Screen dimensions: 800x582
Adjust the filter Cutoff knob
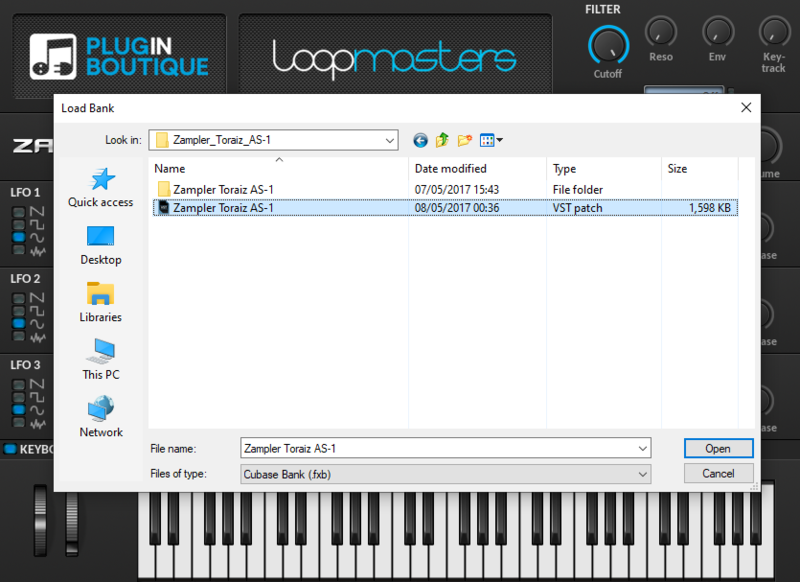[608, 46]
